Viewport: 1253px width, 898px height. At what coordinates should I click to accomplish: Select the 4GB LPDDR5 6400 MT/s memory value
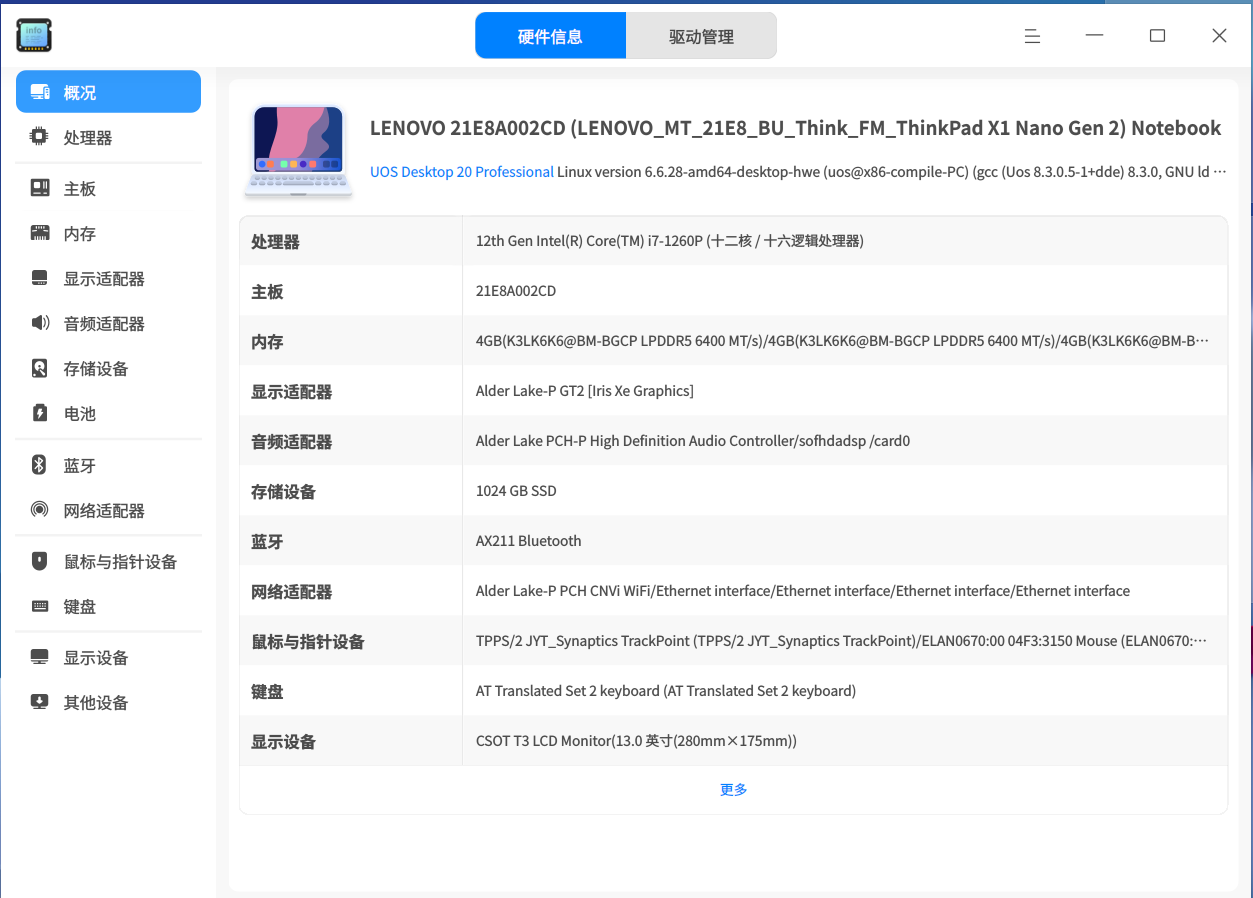click(843, 341)
